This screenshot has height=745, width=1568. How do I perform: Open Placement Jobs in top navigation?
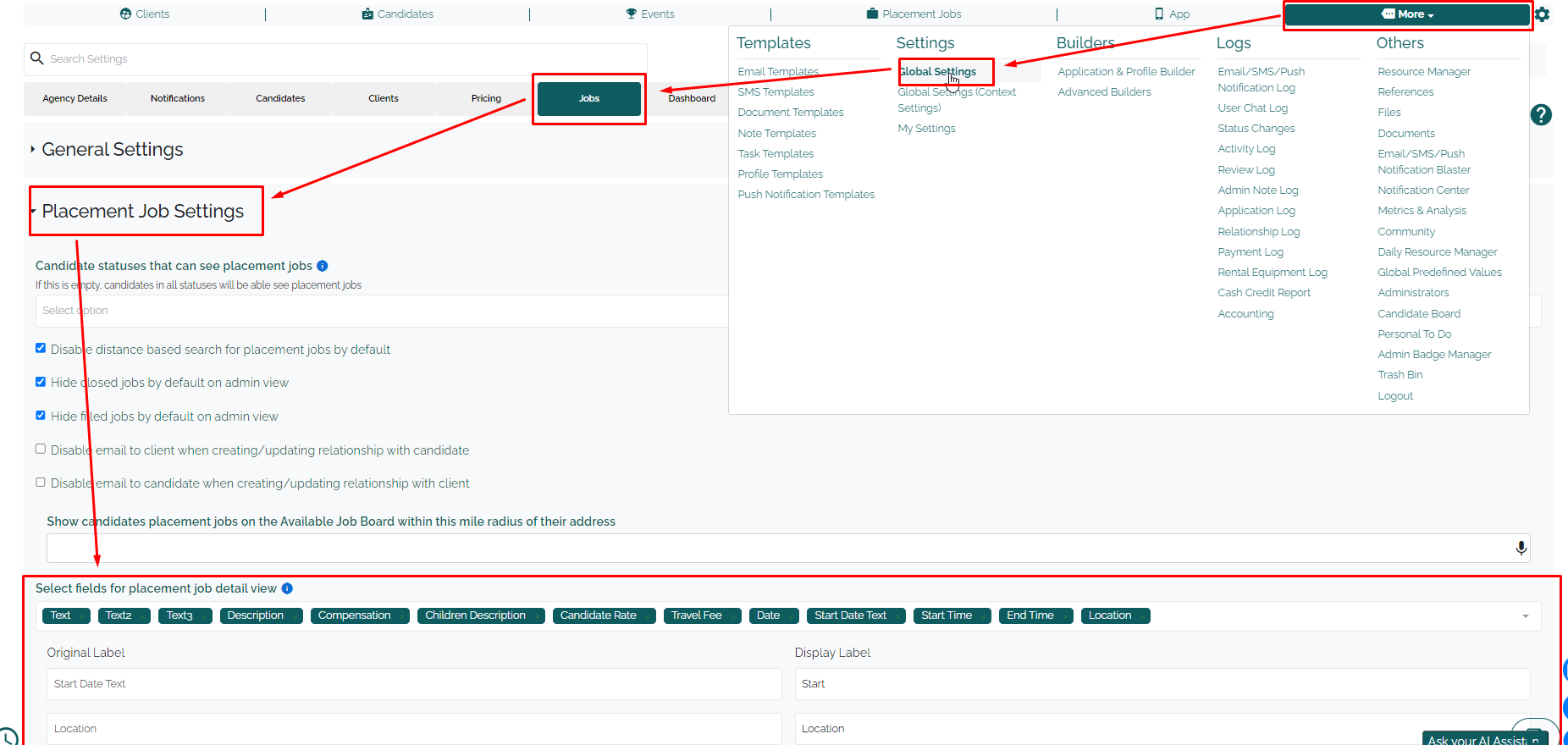[914, 14]
